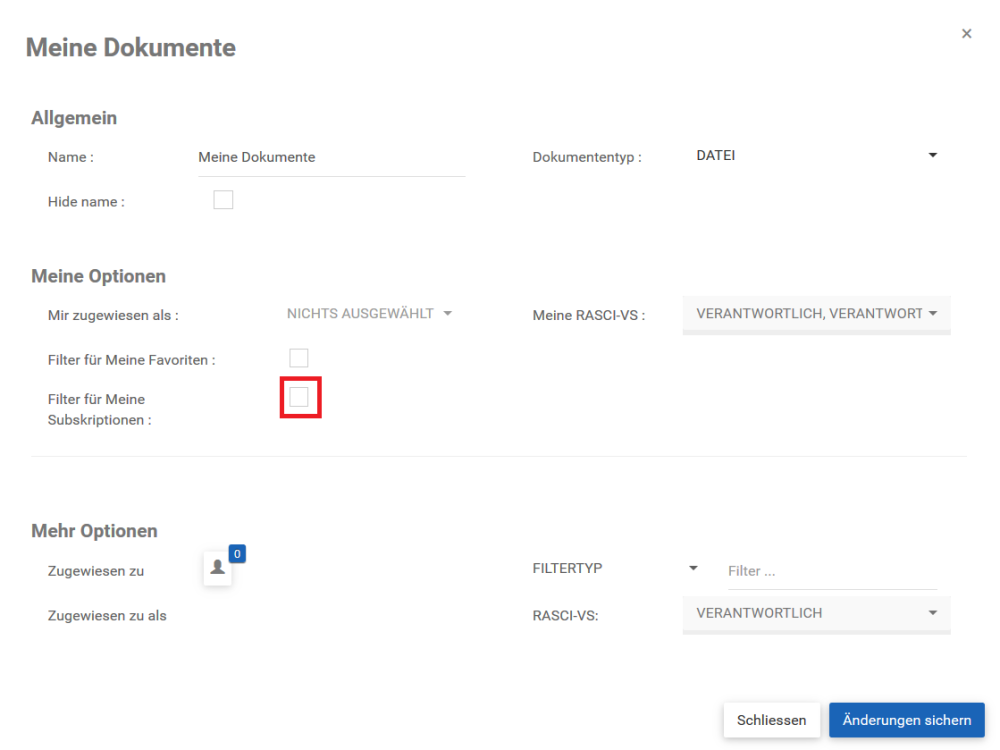The height and width of the screenshot is (750, 1000).
Task: Click the Meine Dokumente dialog title
Action: [131, 48]
